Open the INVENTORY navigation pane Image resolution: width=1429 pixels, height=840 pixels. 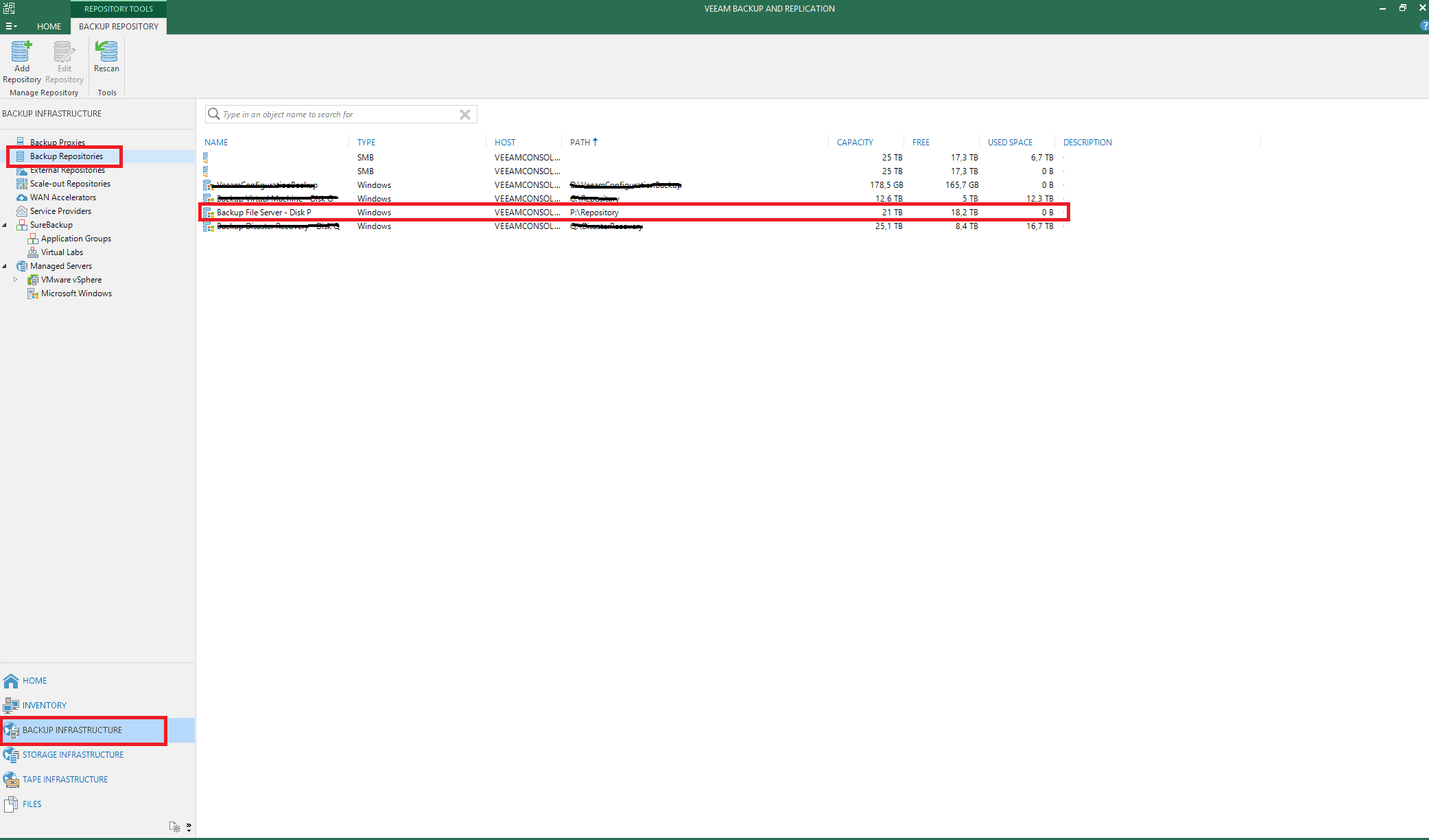(x=97, y=706)
